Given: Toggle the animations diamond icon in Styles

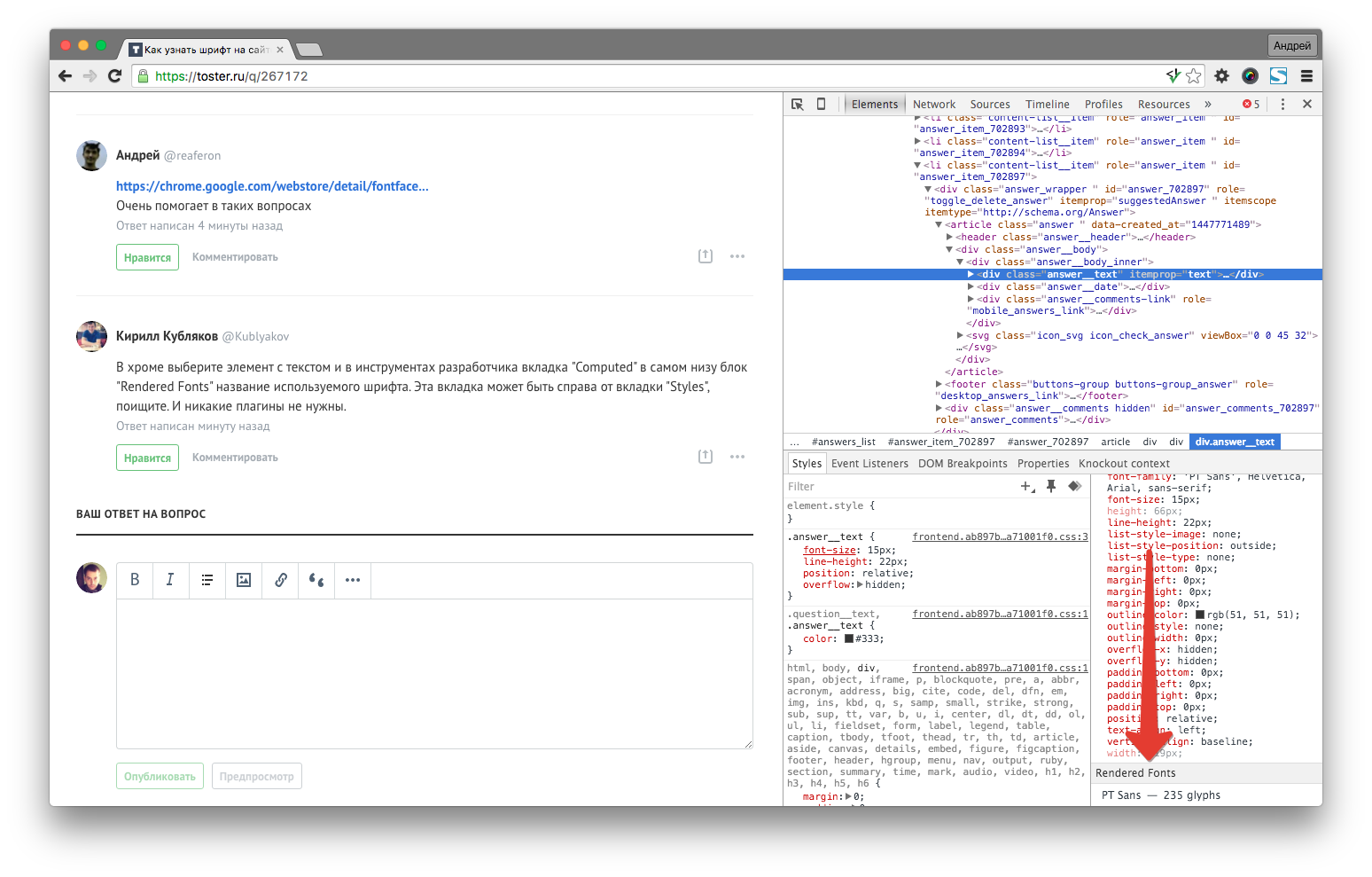Looking at the screenshot, I should click(1074, 486).
